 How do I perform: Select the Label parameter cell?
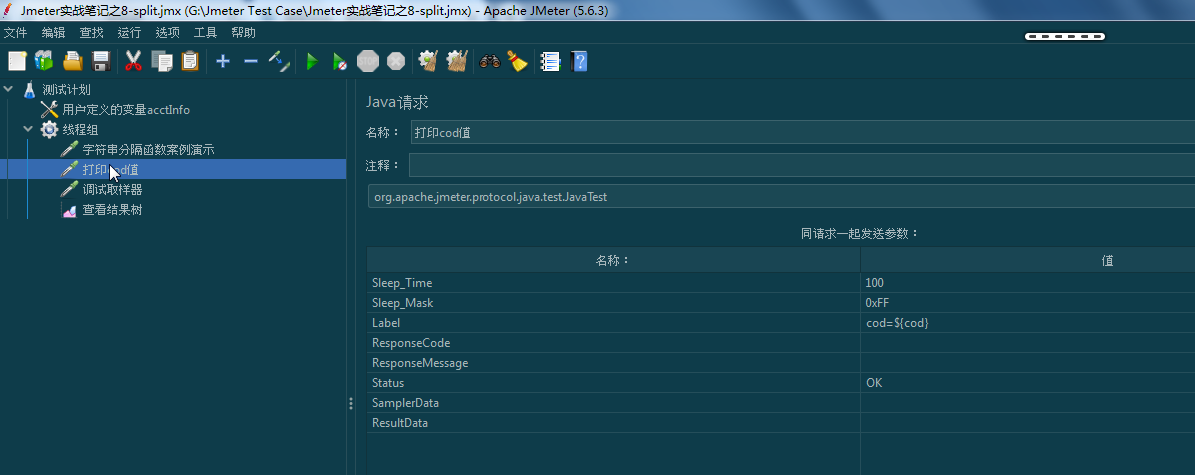(x=614, y=323)
